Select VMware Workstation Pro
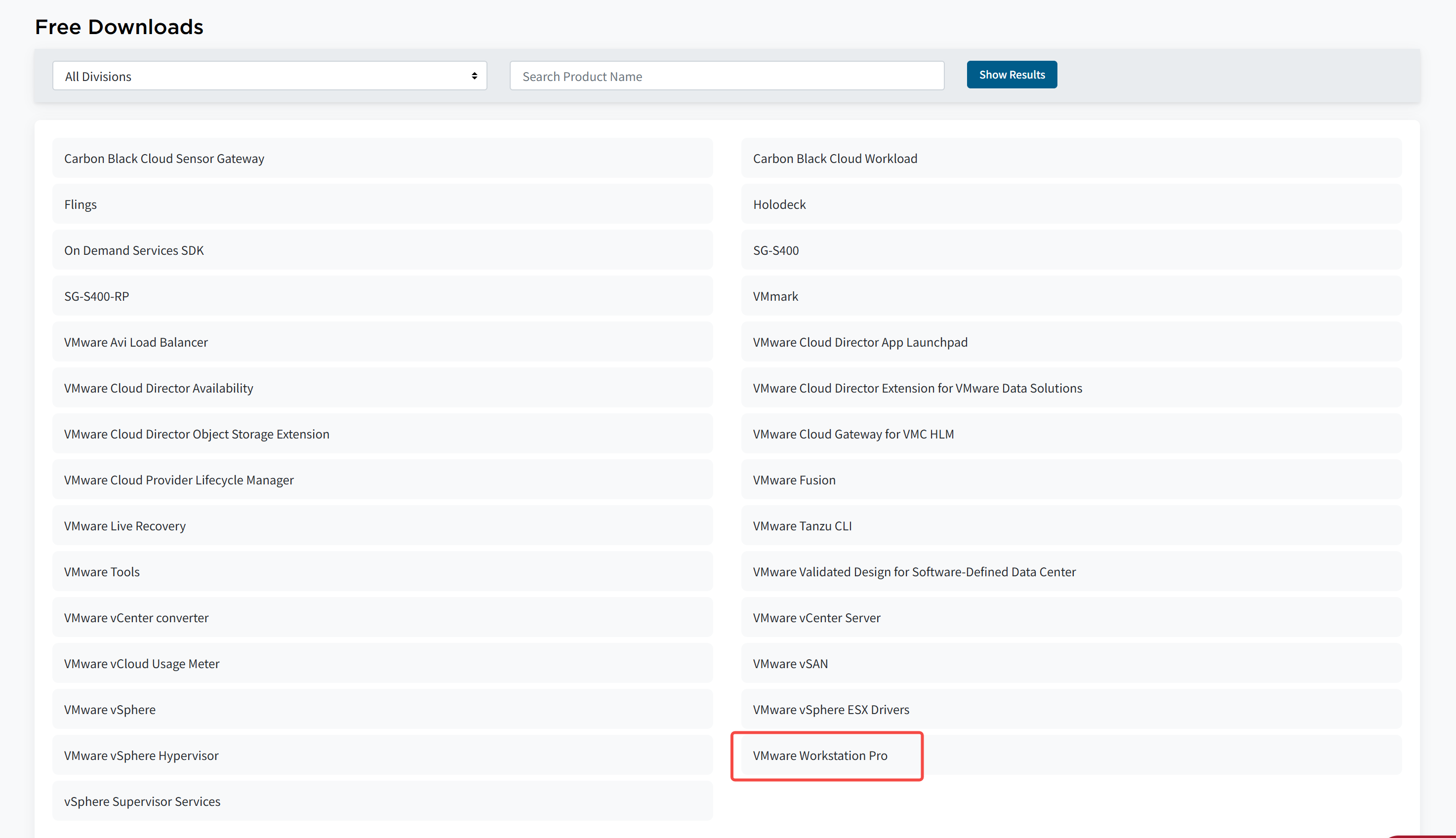This screenshot has width=1456, height=838. [x=1071, y=756]
